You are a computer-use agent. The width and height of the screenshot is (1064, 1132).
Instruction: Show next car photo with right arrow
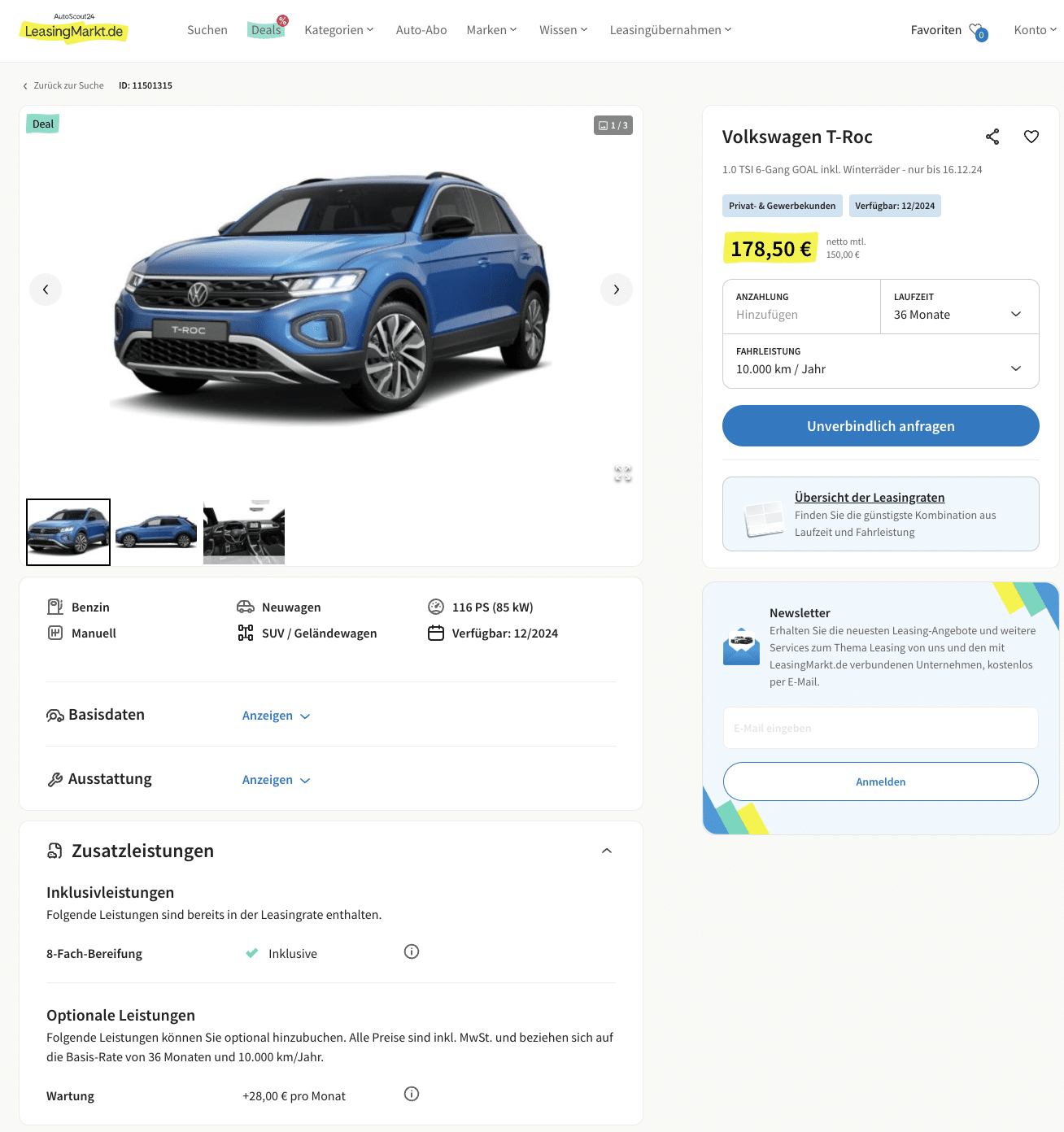click(617, 290)
